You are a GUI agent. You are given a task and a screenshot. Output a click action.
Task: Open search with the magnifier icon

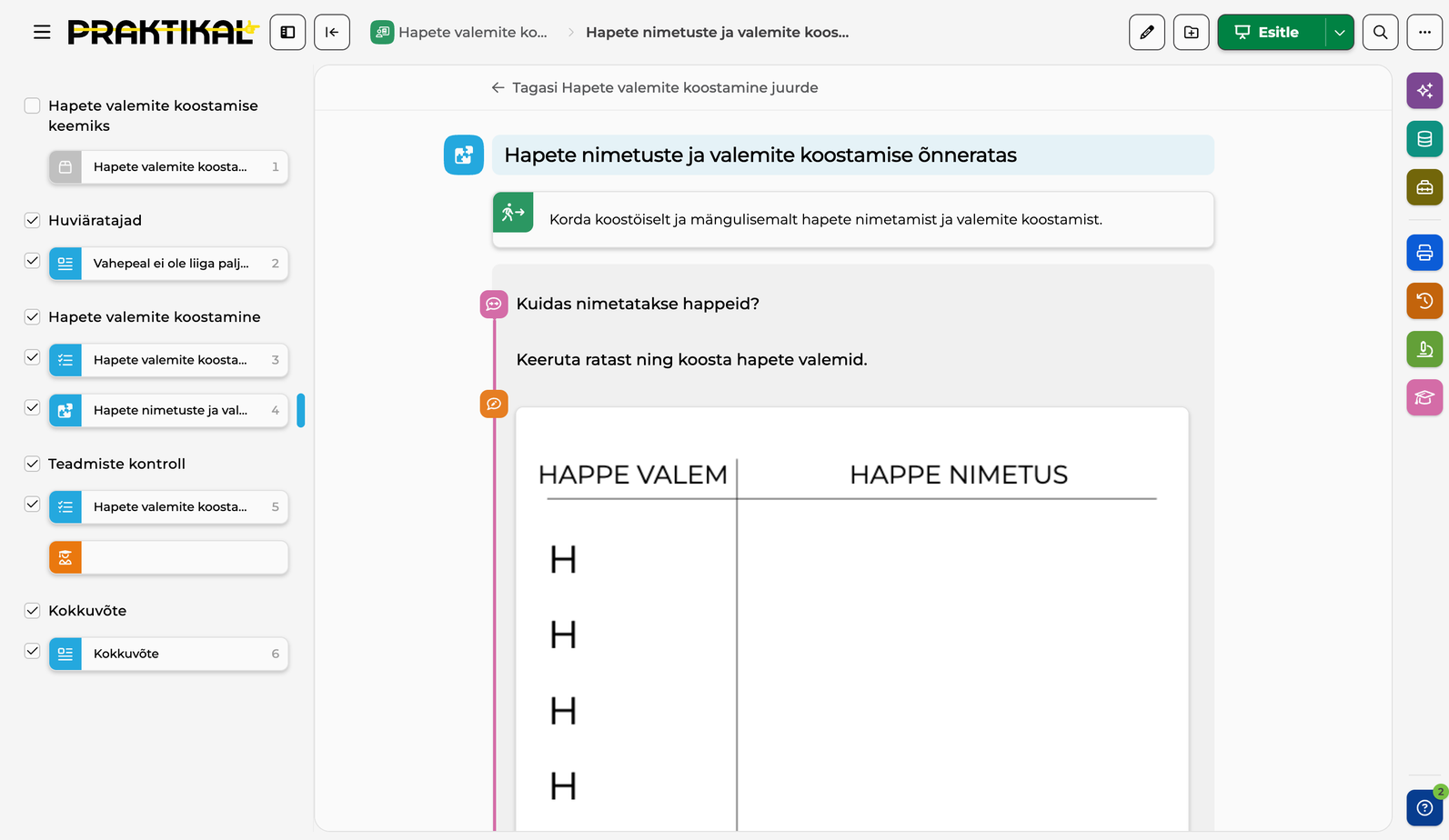(1380, 33)
